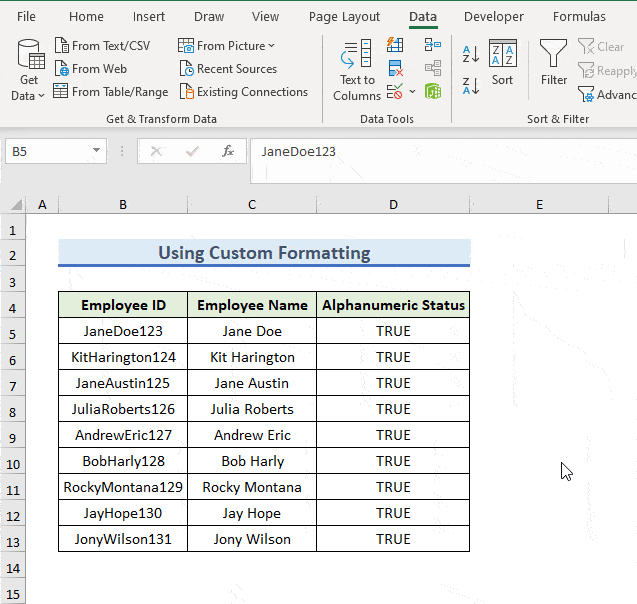This screenshot has height=604, width=637.
Task: Open Existing Connections
Action: coord(244,92)
